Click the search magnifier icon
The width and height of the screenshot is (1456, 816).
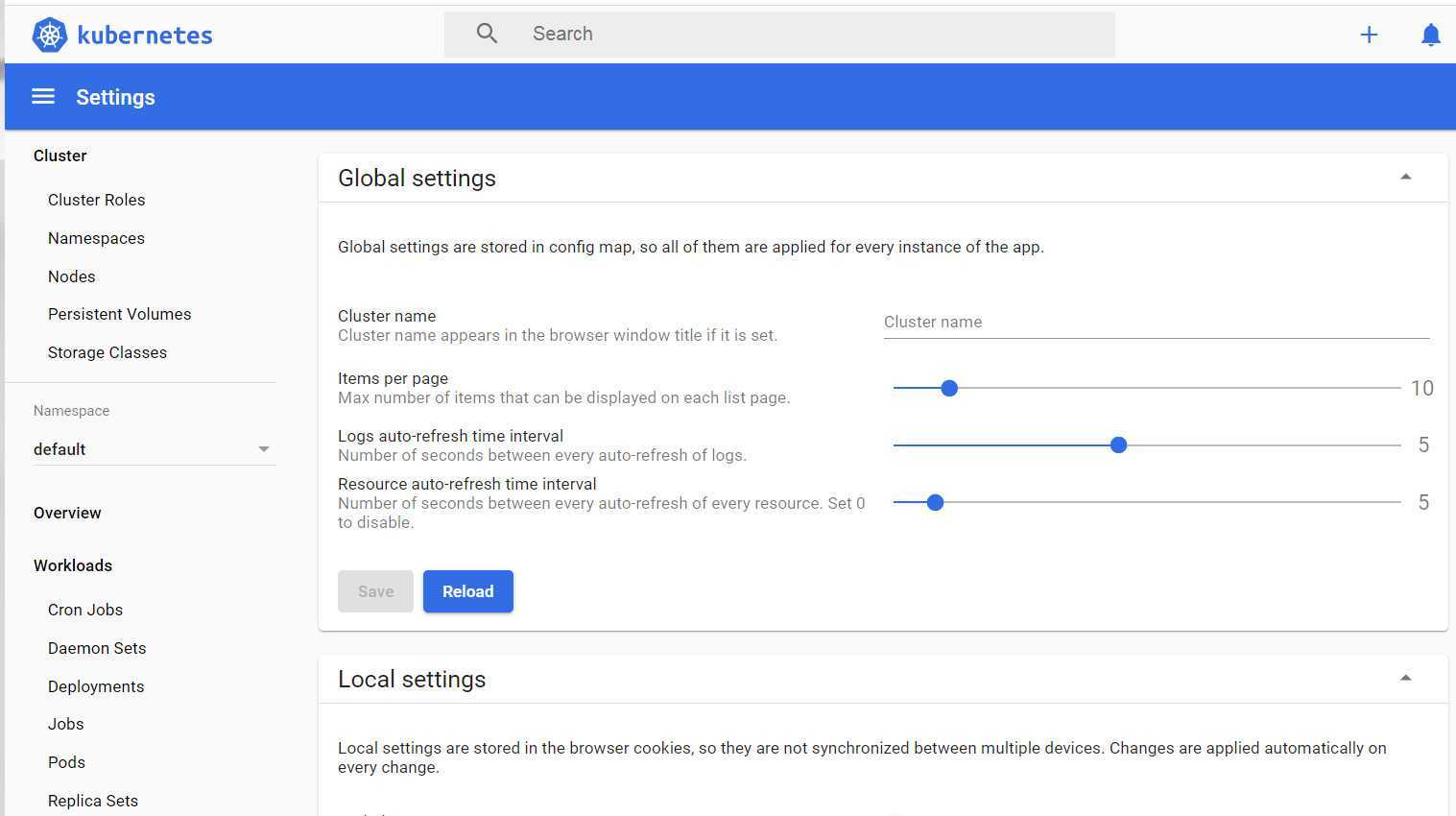tap(487, 34)
